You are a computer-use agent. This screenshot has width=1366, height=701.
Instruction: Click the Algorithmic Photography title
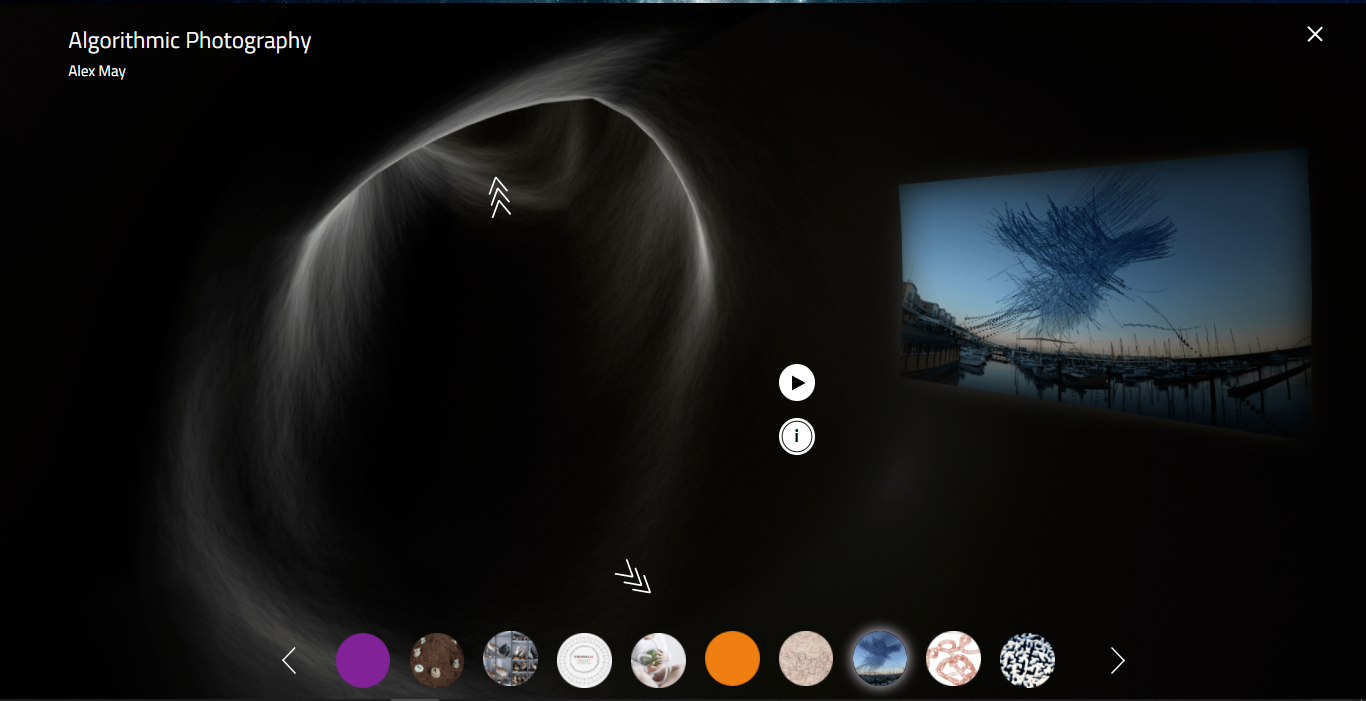(190, 41)
